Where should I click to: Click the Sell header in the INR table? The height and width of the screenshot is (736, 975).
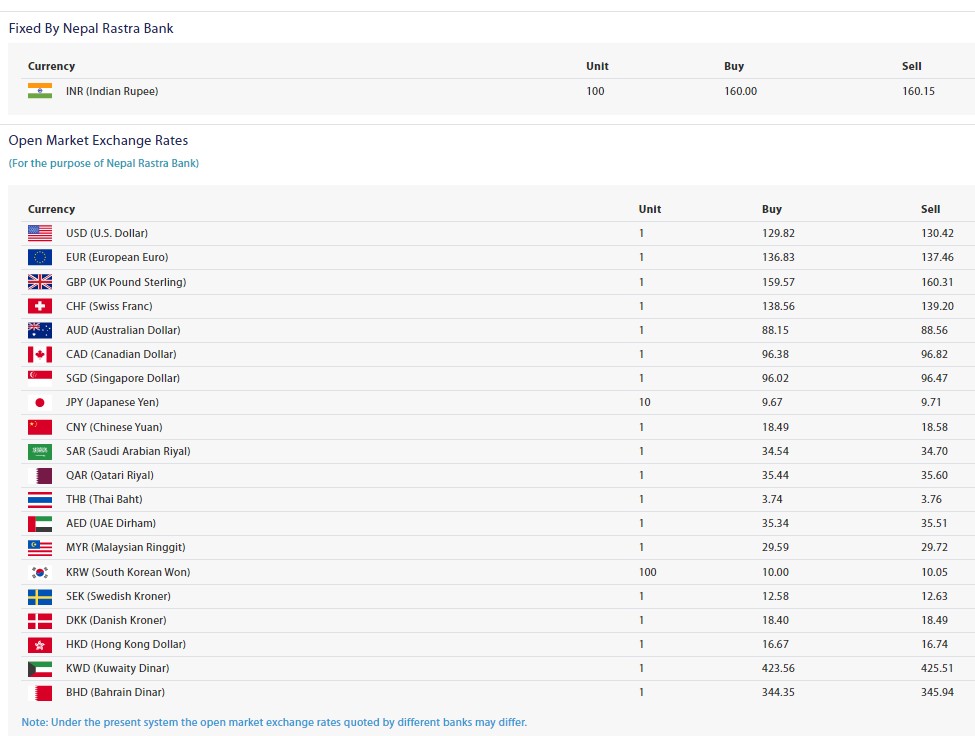tap(912, 66)
